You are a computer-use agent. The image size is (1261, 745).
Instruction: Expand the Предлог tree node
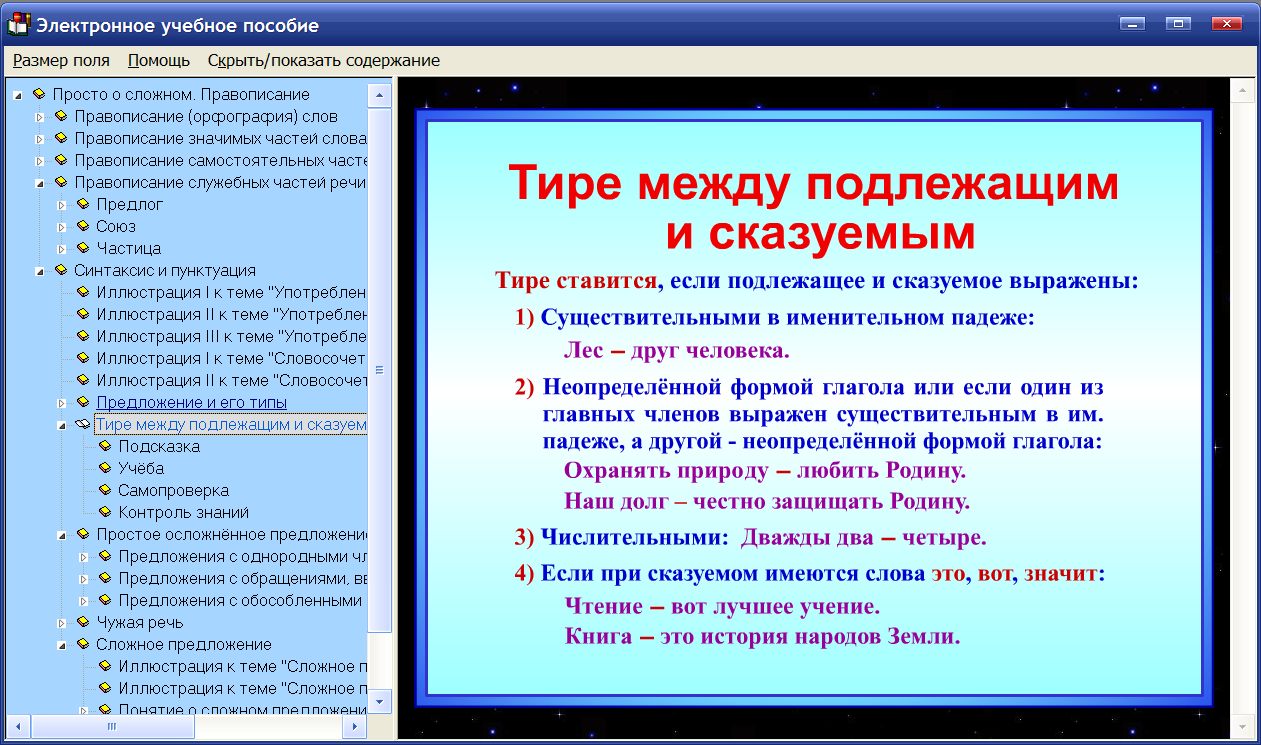pos(62,205)
